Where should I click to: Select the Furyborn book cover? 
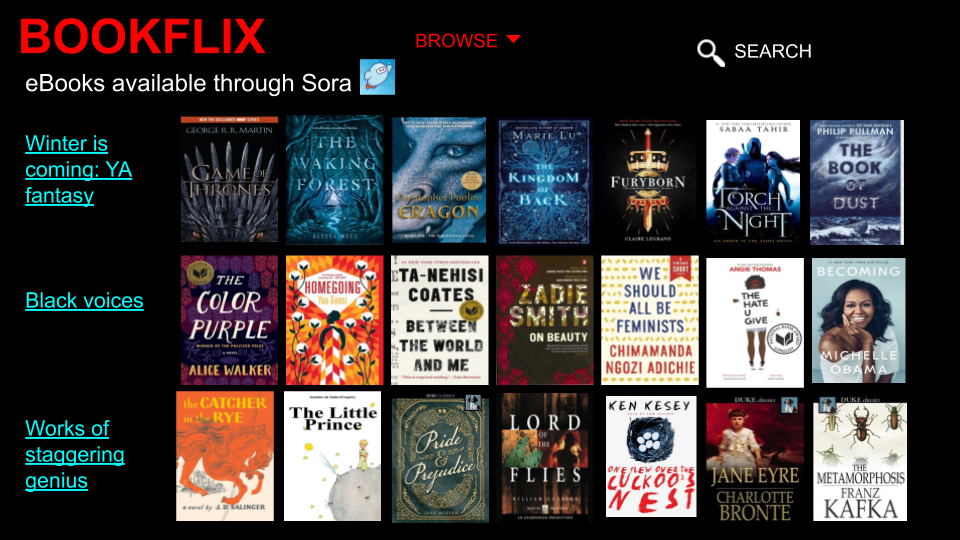coord(648,181)
